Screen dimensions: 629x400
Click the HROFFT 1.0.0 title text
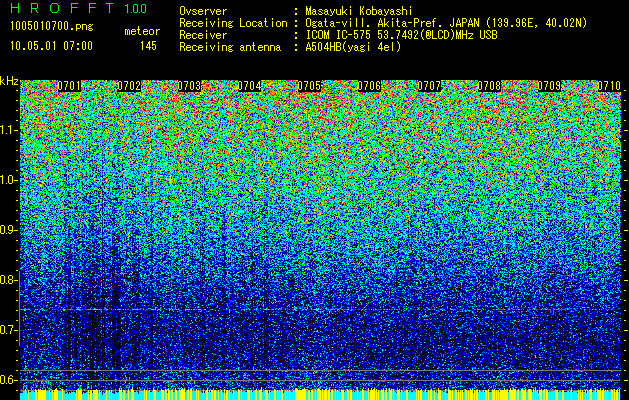point(79,8)
